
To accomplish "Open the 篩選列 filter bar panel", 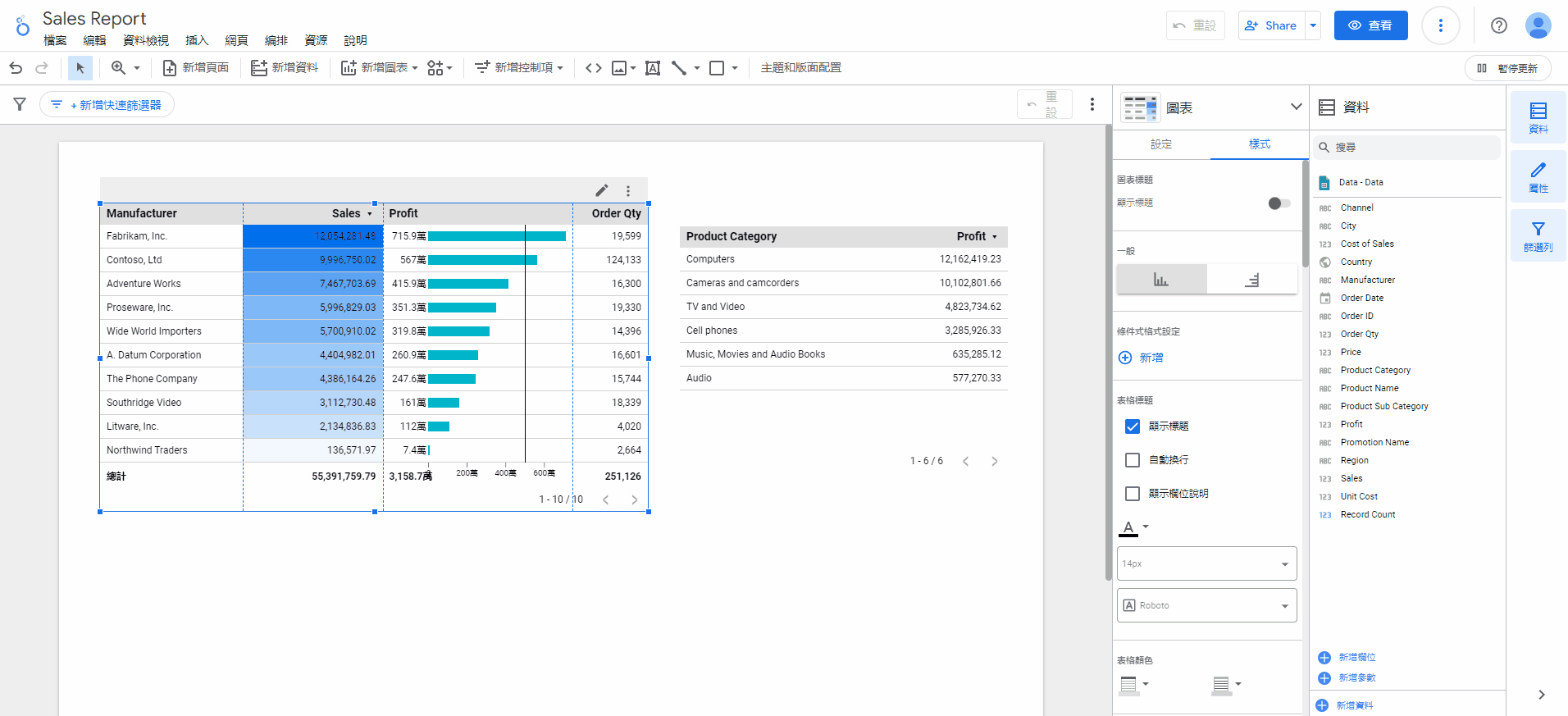I will click(x=1538, y=235).
